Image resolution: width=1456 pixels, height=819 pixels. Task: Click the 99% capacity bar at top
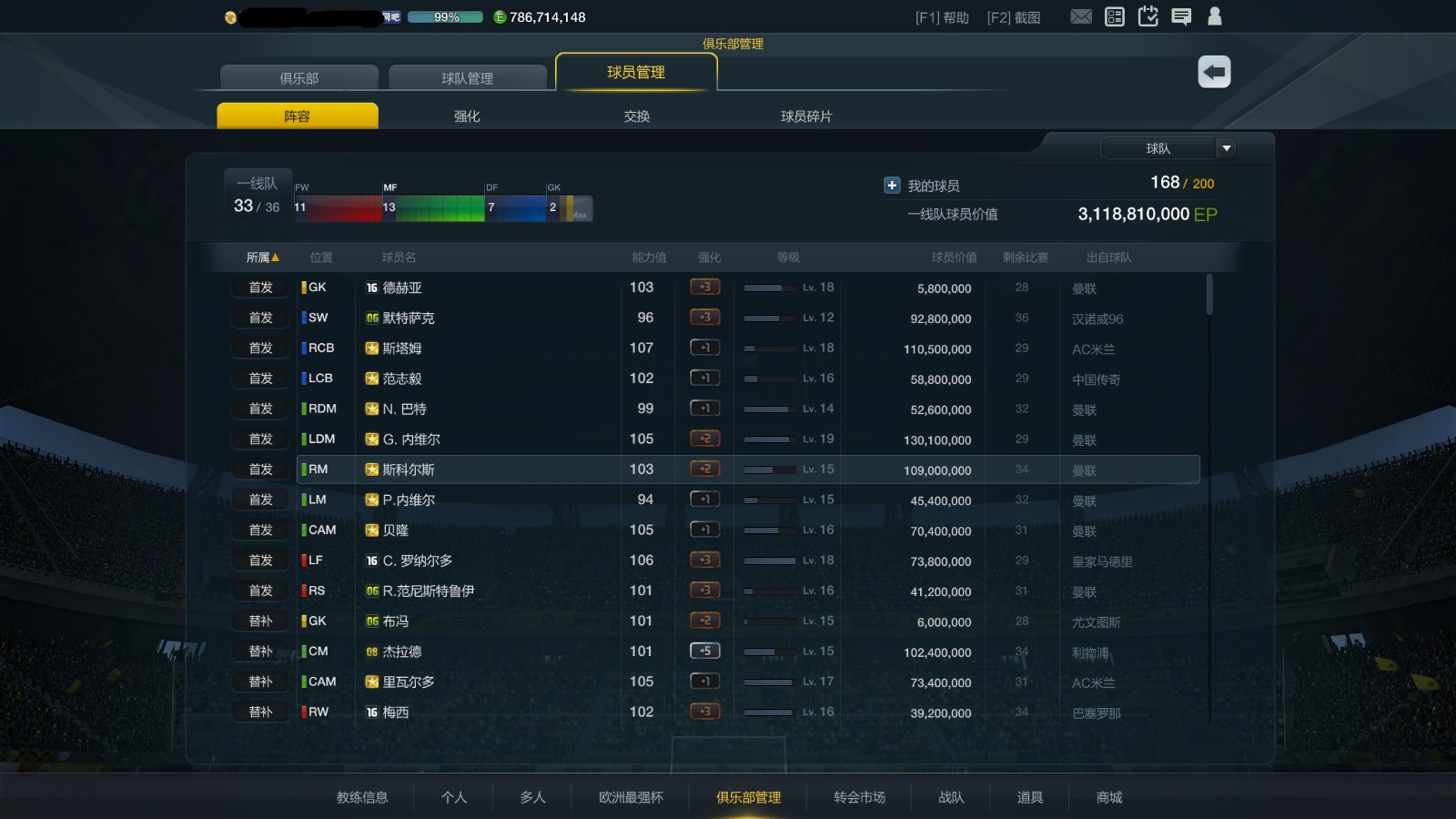pos(444,16)
